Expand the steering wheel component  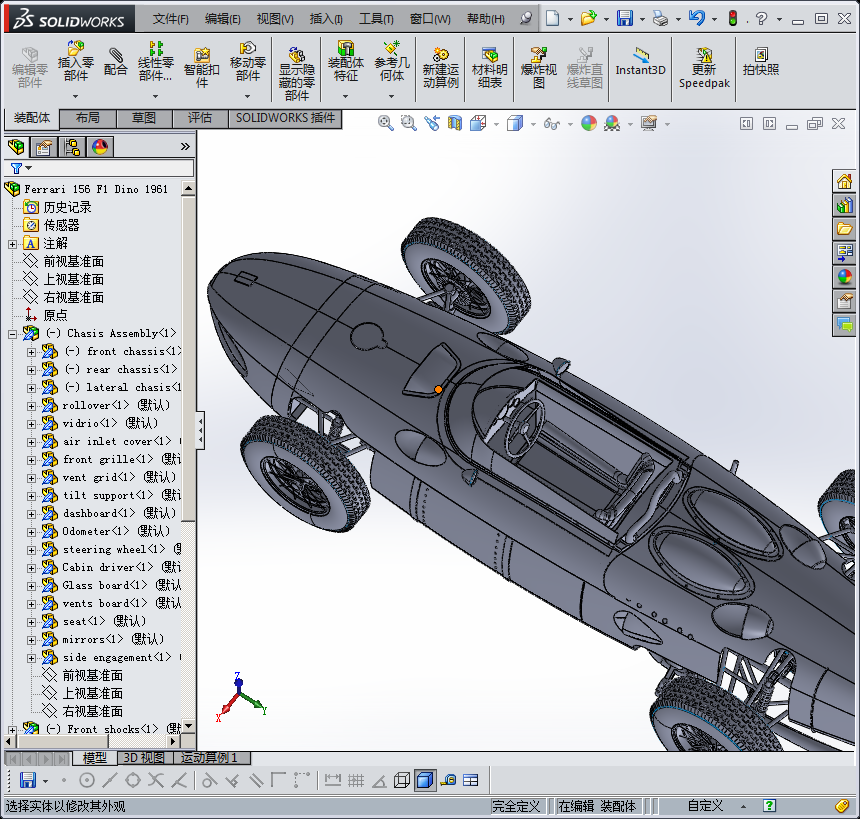(31, 550)
